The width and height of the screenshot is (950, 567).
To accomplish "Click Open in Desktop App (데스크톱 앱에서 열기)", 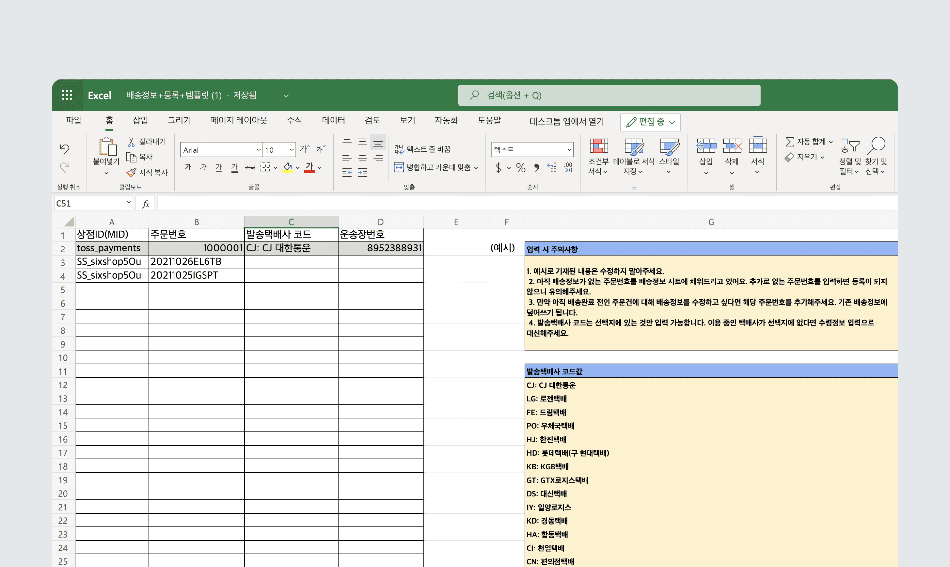I will tap(566, 122).
